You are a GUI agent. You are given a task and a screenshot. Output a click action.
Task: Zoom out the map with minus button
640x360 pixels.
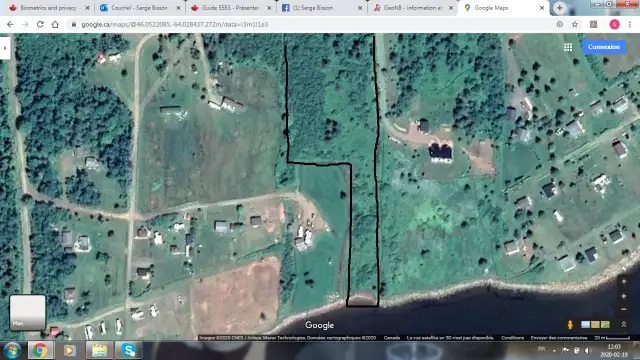coord(623,309)
